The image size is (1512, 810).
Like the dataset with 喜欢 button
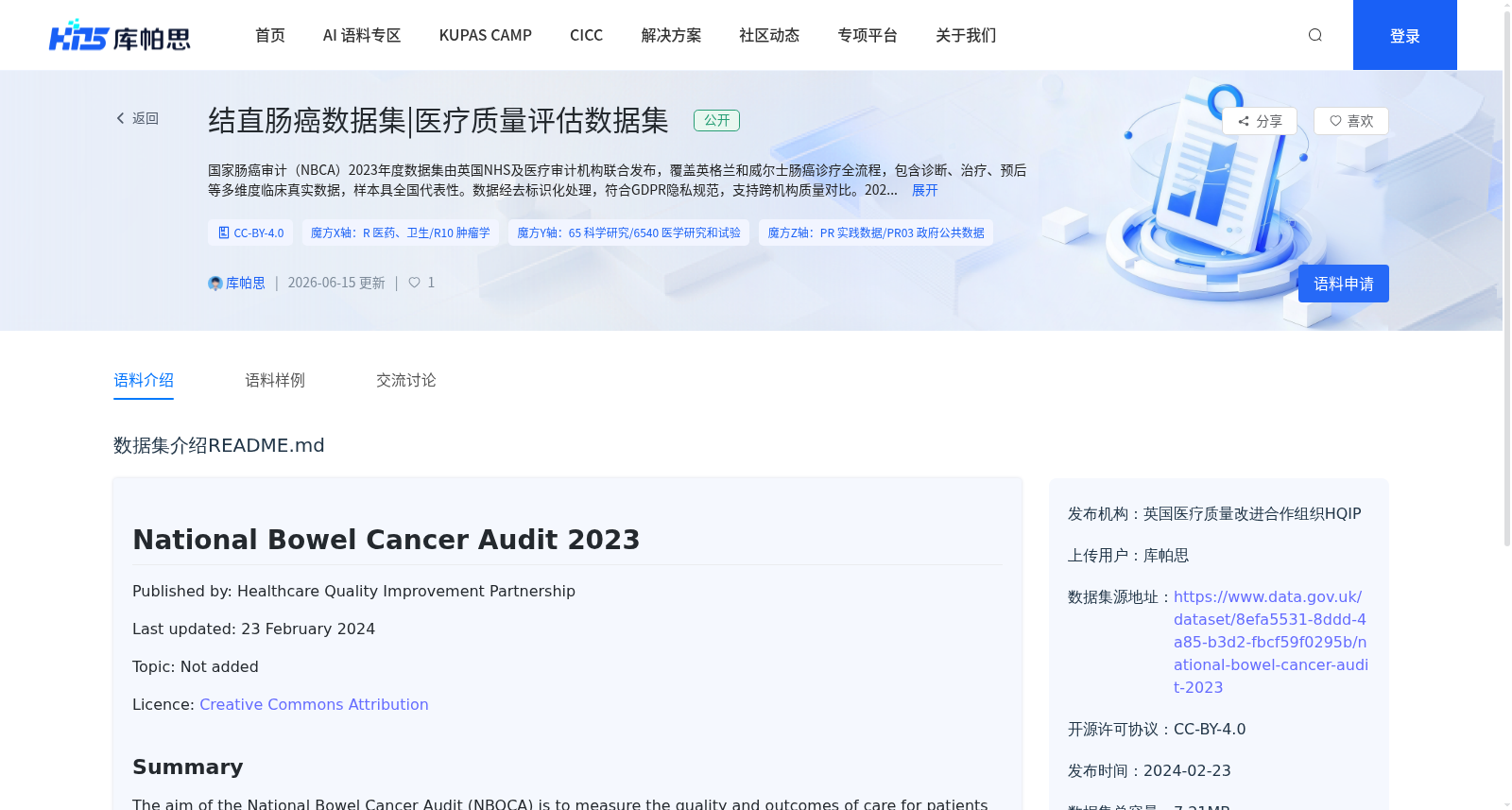[1351, 121]
